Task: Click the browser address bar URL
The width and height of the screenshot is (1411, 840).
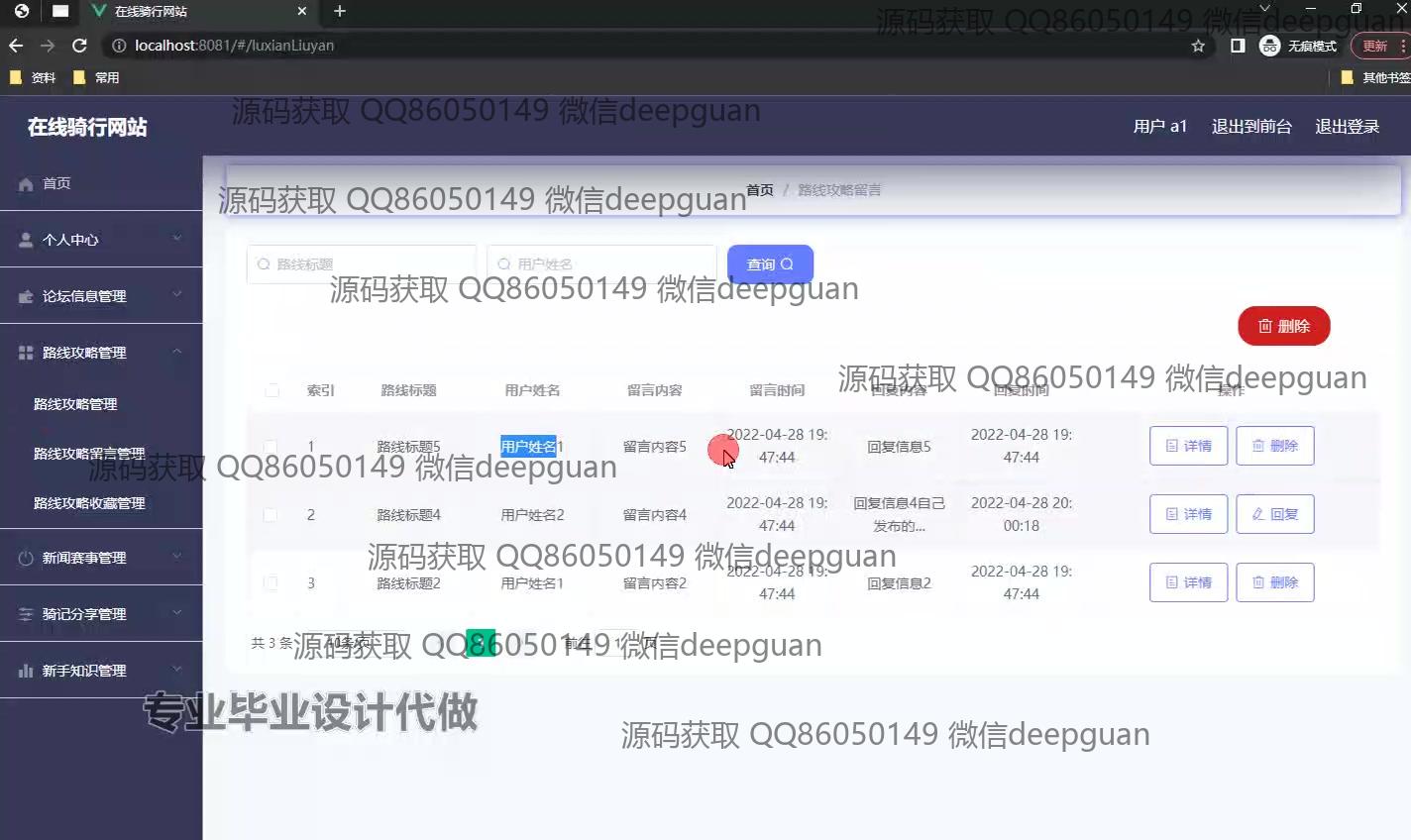Action: pyautogui.click(x=235, y=46)
